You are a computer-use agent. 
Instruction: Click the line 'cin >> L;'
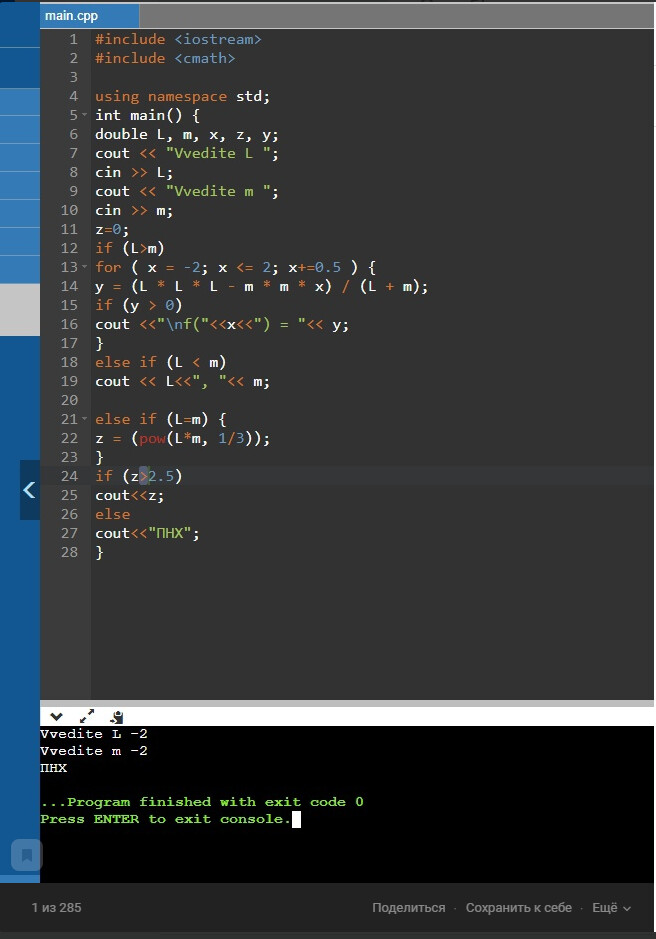tap(134, 172)
